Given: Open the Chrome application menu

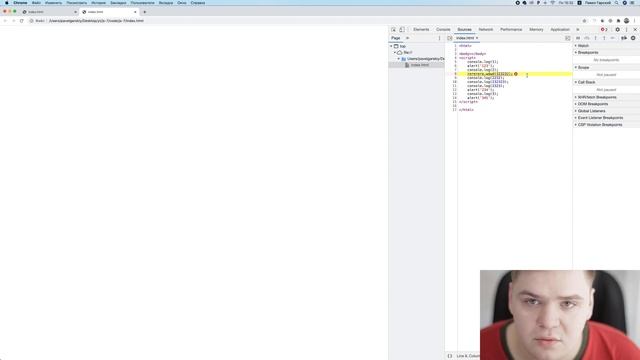Looking at the screenshot, I should [x=20, y=3].
